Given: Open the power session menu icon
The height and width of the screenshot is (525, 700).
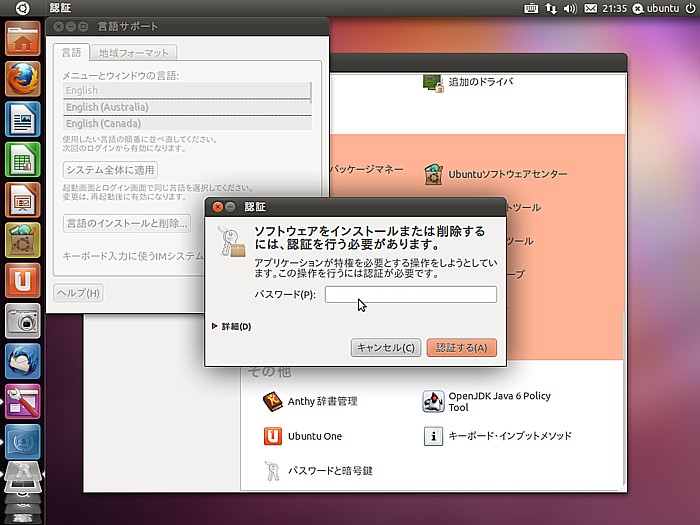Looking at the screenshot, I should click(690, 8).
